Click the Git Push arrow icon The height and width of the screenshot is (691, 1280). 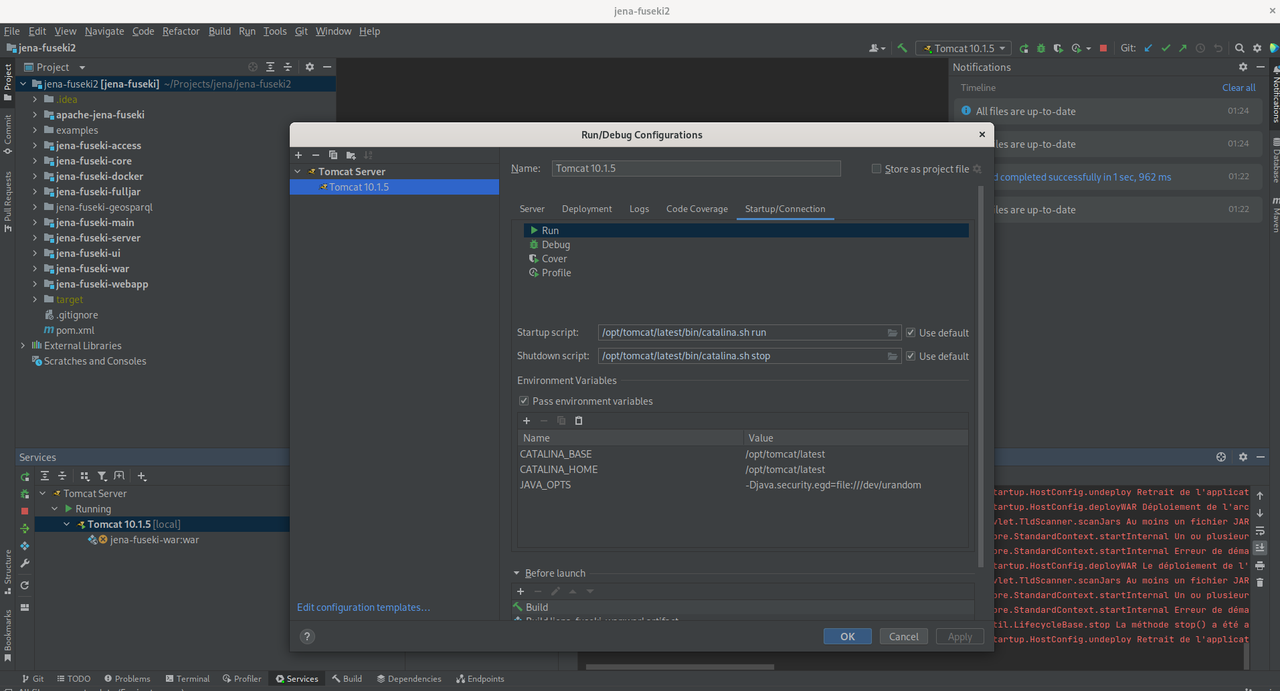(x=1182, y=48)
